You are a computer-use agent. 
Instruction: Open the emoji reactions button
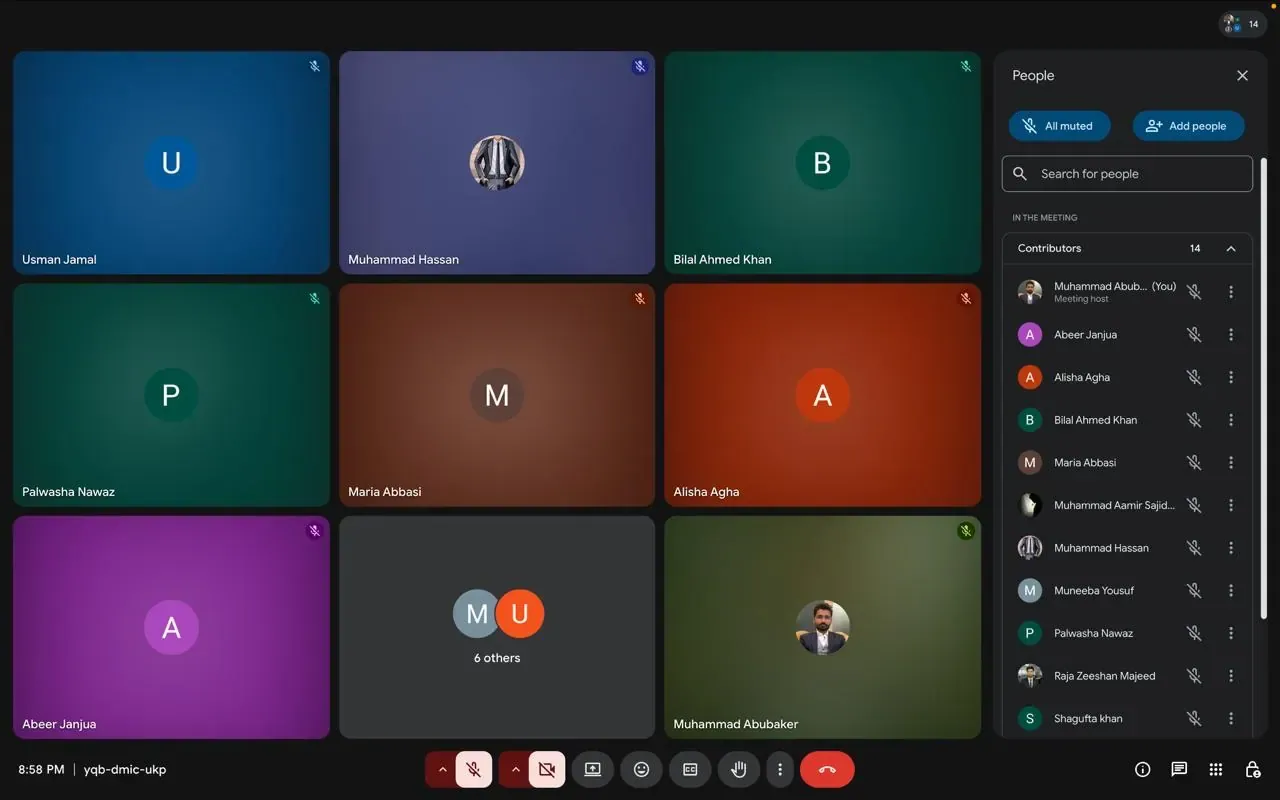coord(642,769)
